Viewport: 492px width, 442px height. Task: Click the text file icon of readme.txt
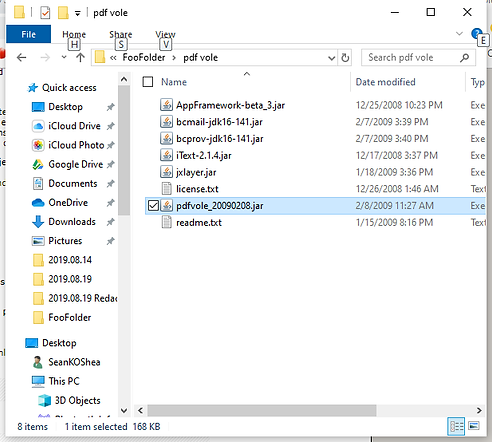coord(166,222)
